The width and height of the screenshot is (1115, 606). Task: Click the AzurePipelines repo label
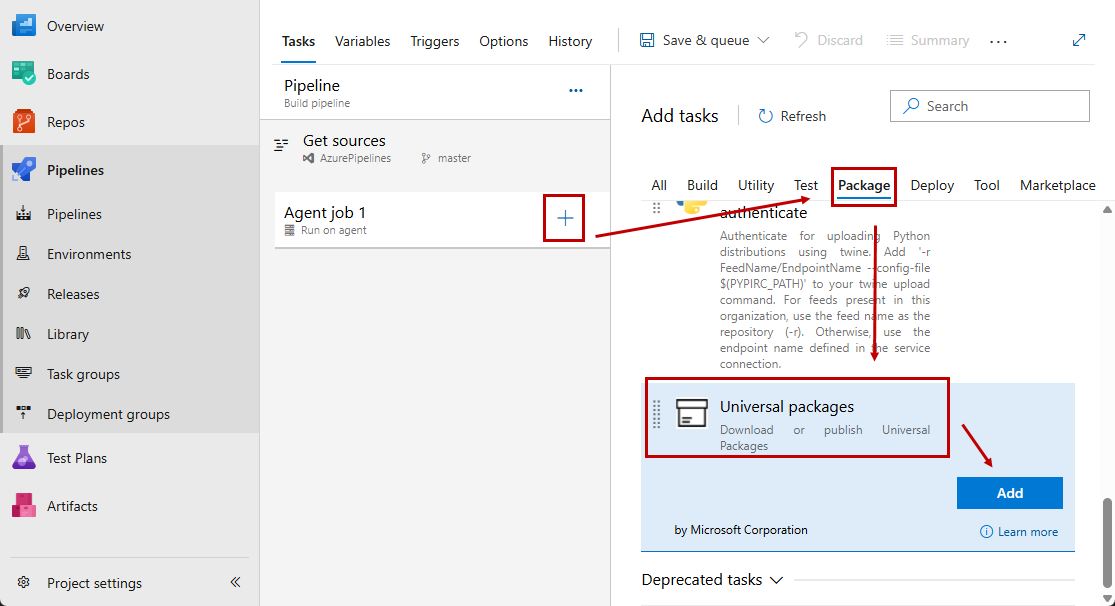point(355,158)
